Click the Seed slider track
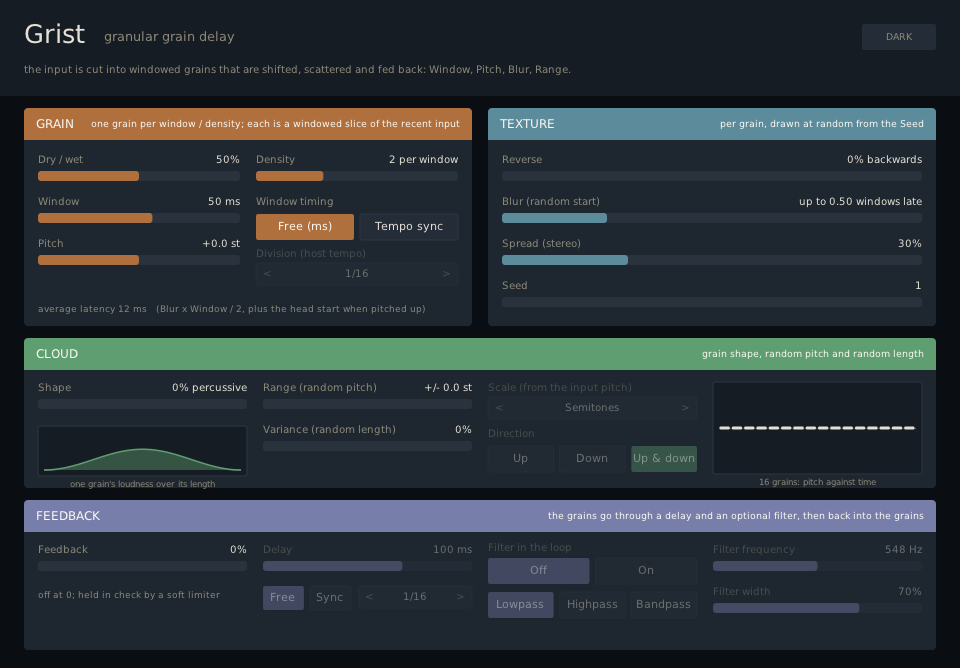This screenshot has width=960, height=668. (712, 302)
